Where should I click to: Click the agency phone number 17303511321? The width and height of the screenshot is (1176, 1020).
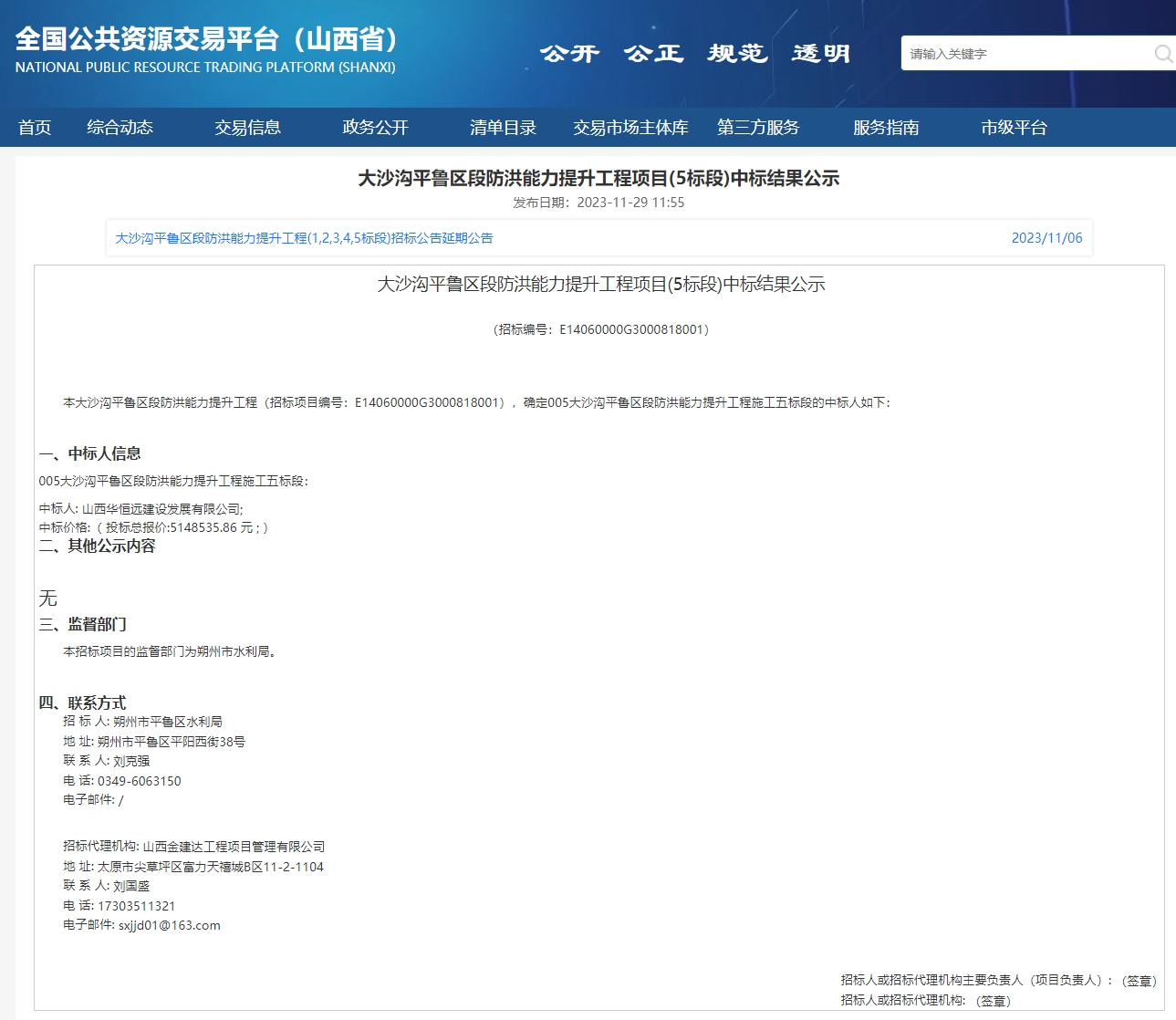(x=136, y=906)
